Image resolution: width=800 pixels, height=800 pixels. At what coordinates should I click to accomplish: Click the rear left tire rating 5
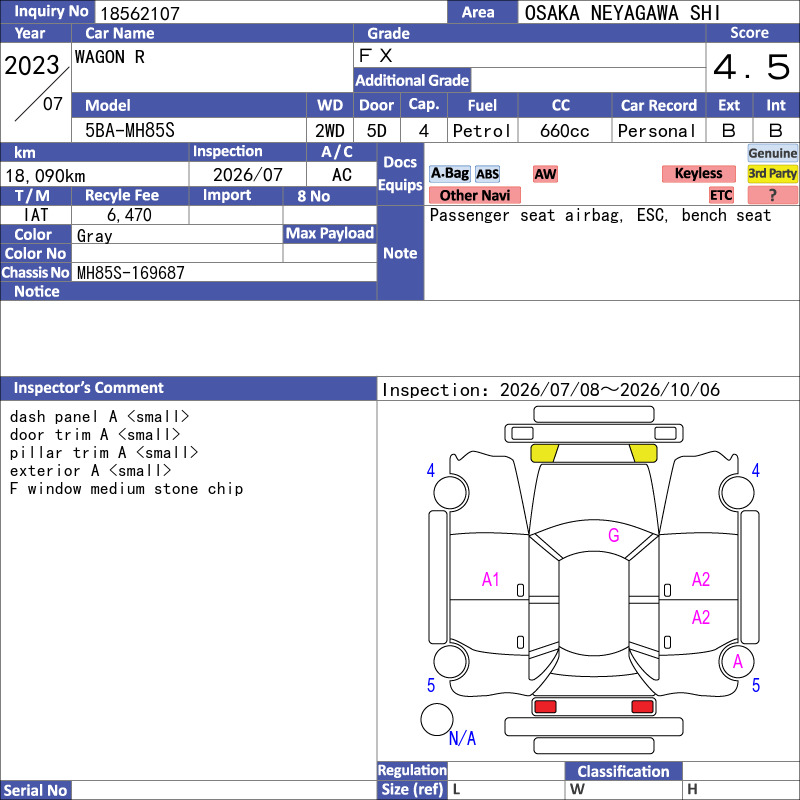[x=431, y=685]
